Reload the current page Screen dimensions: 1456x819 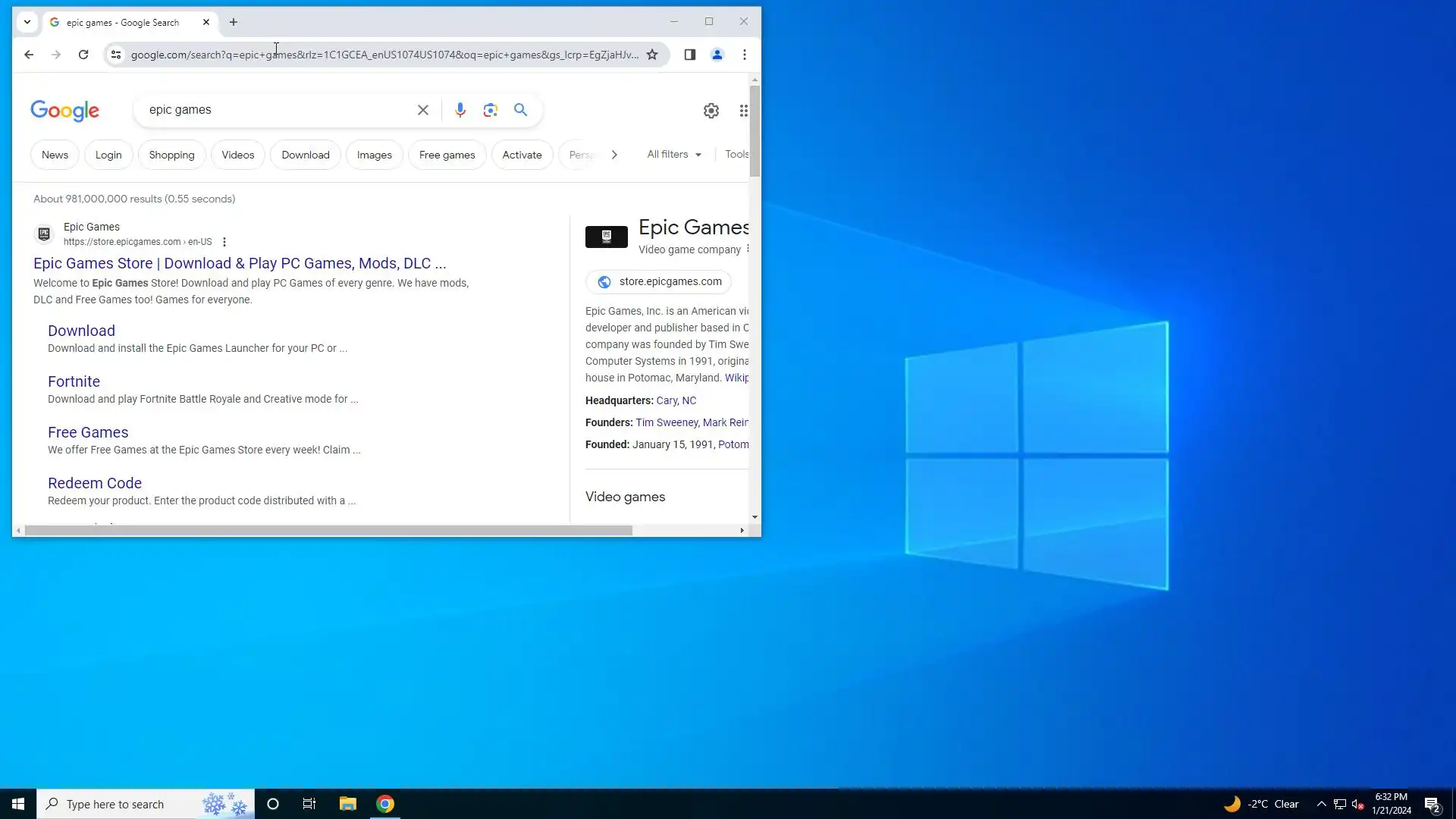83,55
